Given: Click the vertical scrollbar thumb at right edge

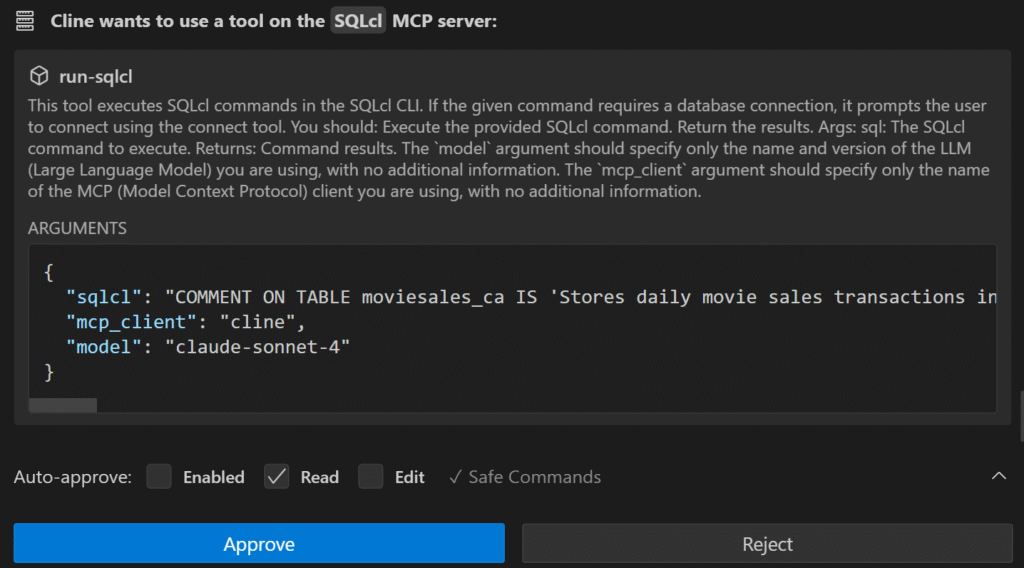Looking at the screenshot, I should point(1019,417).
